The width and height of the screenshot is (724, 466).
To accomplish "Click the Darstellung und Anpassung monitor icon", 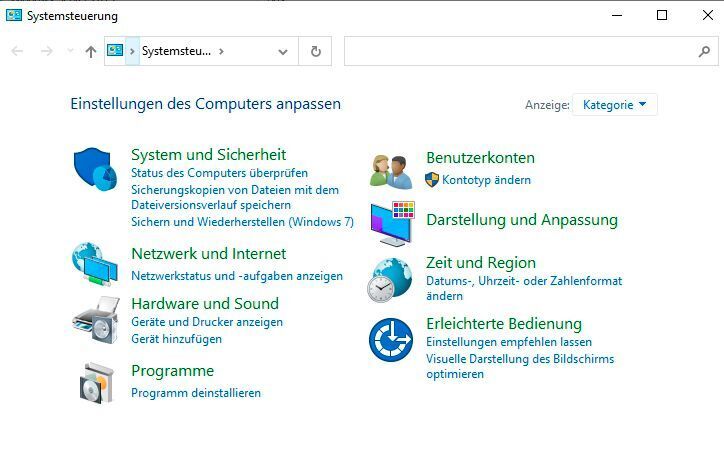I will (x=392, y=224).
